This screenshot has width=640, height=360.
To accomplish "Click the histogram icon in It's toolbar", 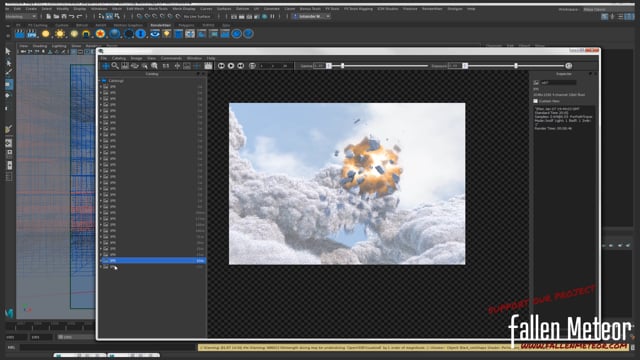I will point(125,66).
